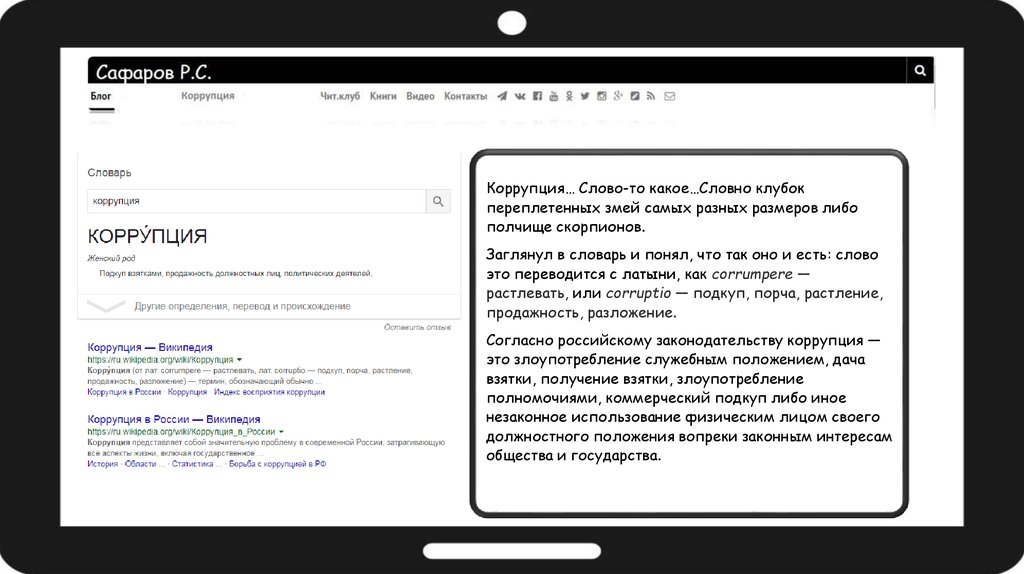The image size is (1024, 574).
Task: Expand Другие определения, перевод и происхождение
Action: coord(242,306)
